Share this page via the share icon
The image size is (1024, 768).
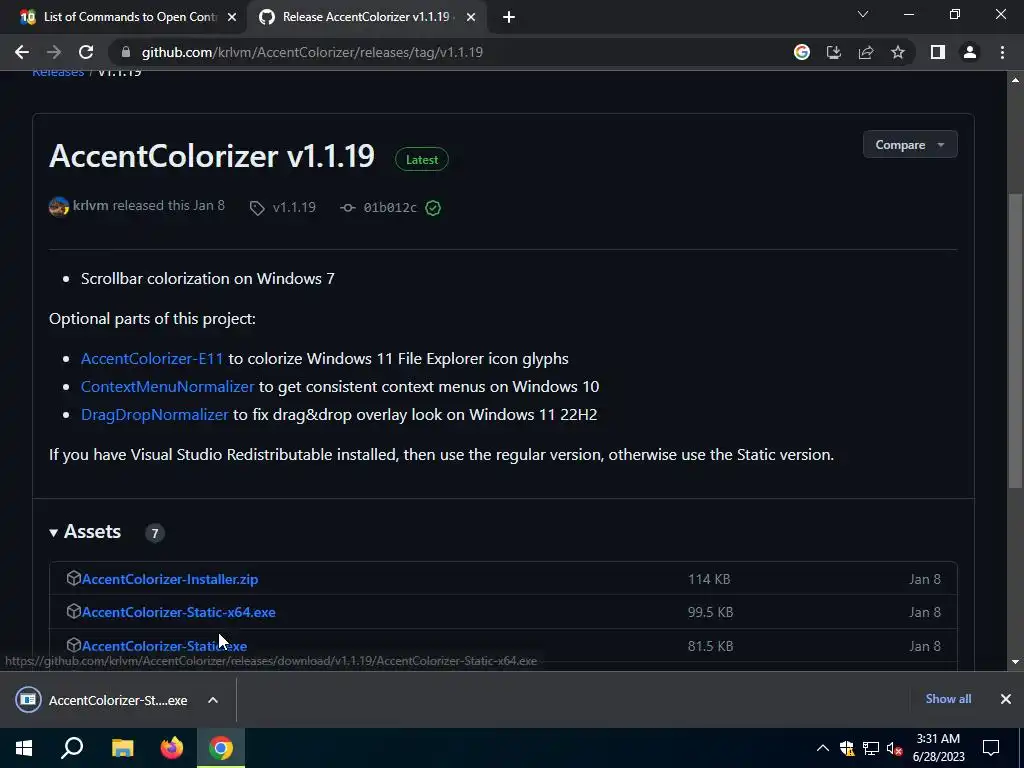point(866,52)
